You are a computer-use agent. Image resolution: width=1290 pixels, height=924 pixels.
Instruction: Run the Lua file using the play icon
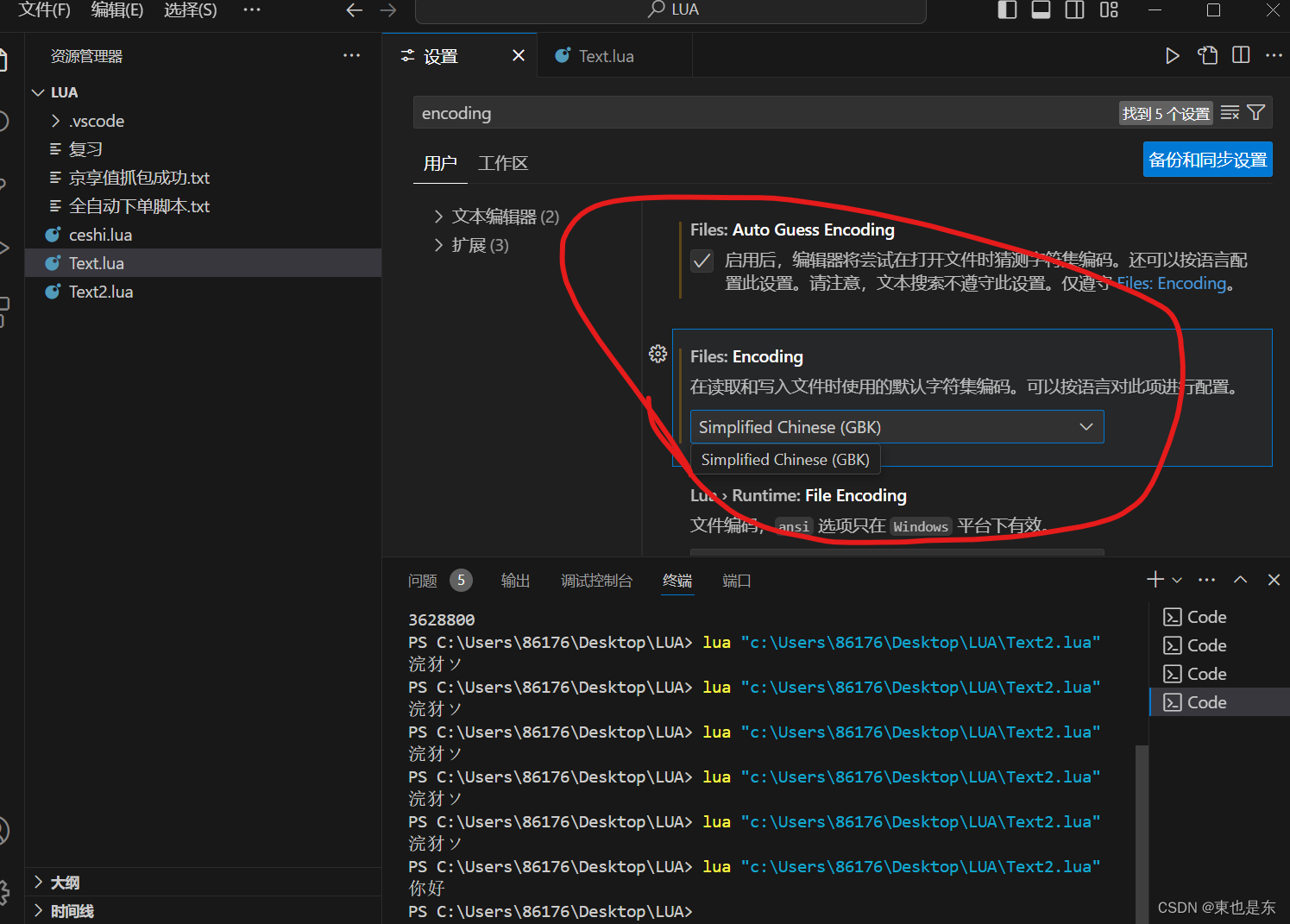[x=1172, y=55]
